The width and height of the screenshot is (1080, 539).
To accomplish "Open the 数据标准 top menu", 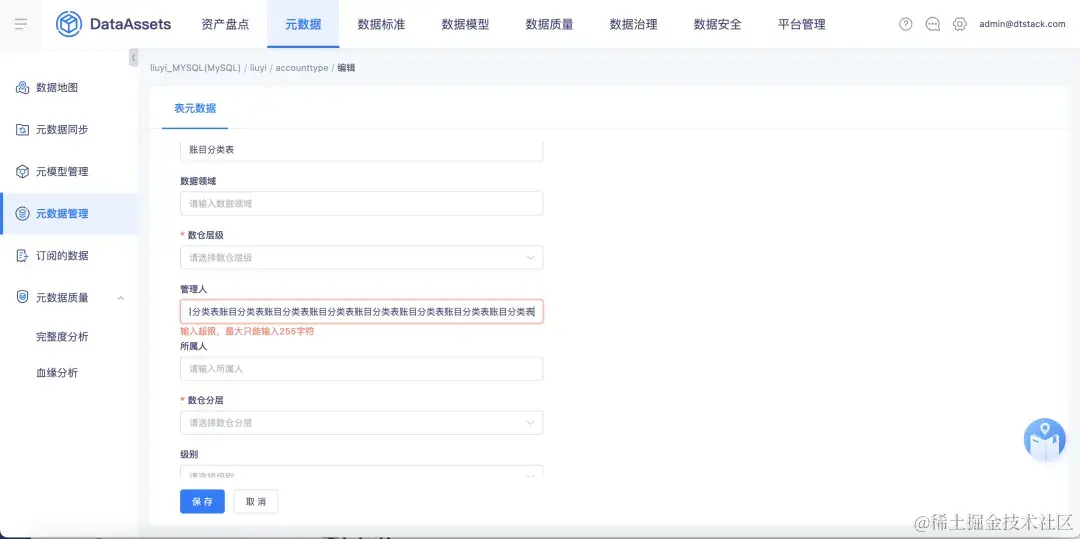I will click(x=382, y=24).
